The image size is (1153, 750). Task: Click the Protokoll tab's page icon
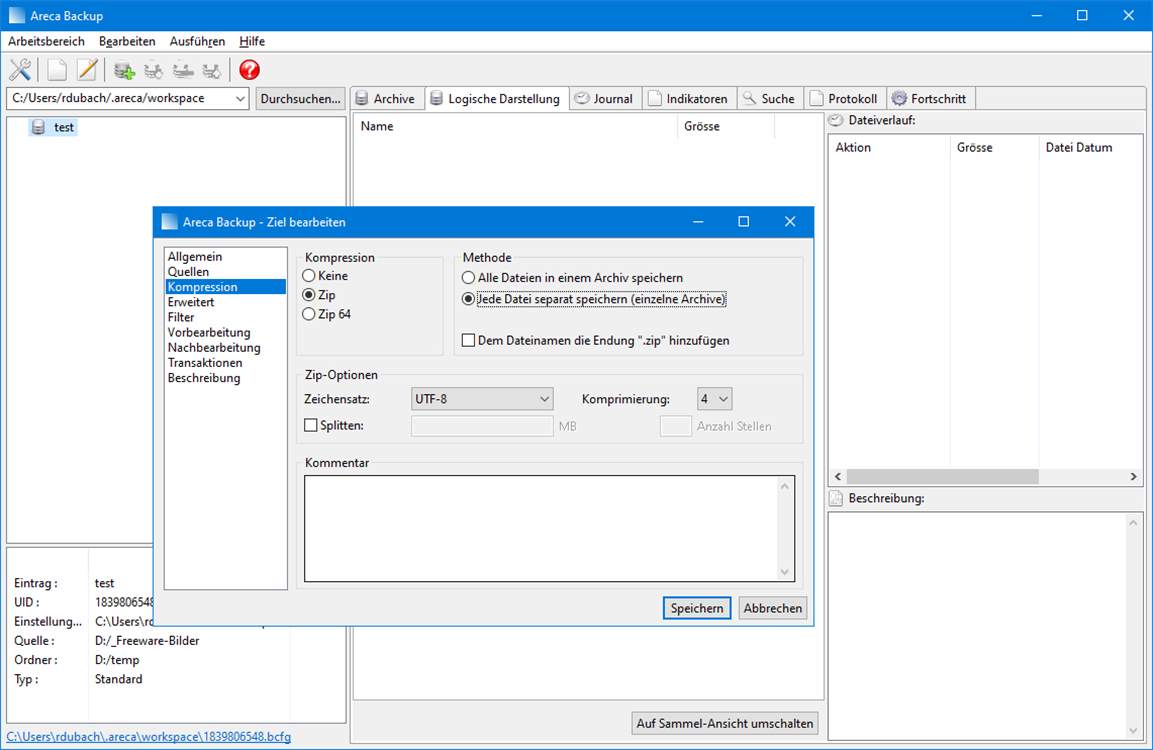816,99
